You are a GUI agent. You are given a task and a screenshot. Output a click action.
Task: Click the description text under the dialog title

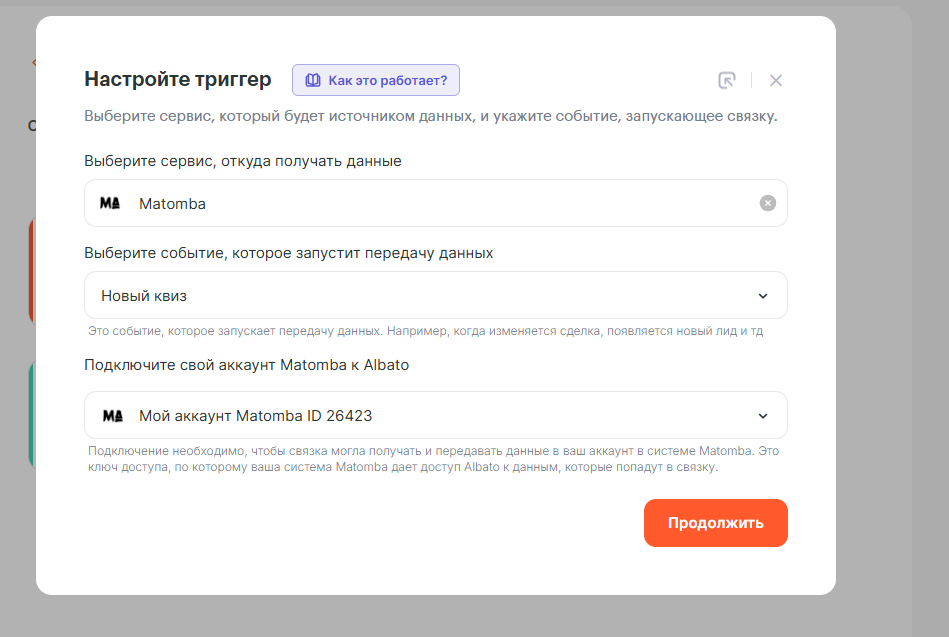430,117
